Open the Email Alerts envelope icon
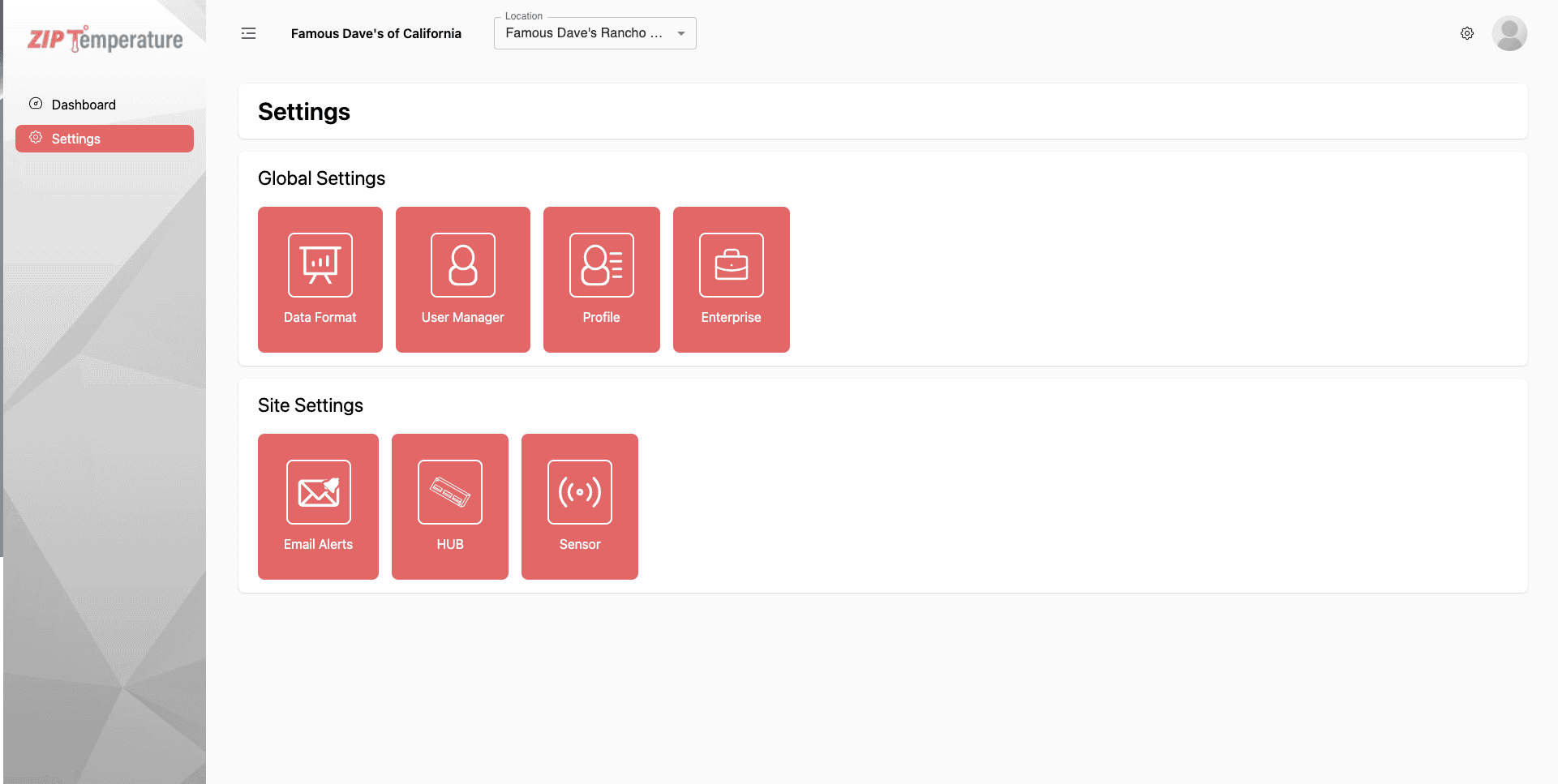Image resolution: width=1558 pixels, height=784 pixels. [x=318, y=492]
